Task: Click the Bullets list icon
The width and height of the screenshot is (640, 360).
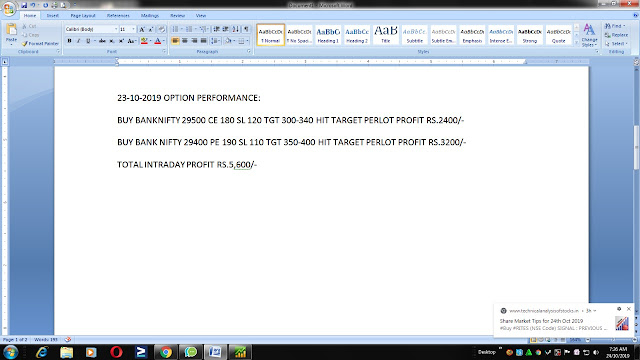Action: 175,29
